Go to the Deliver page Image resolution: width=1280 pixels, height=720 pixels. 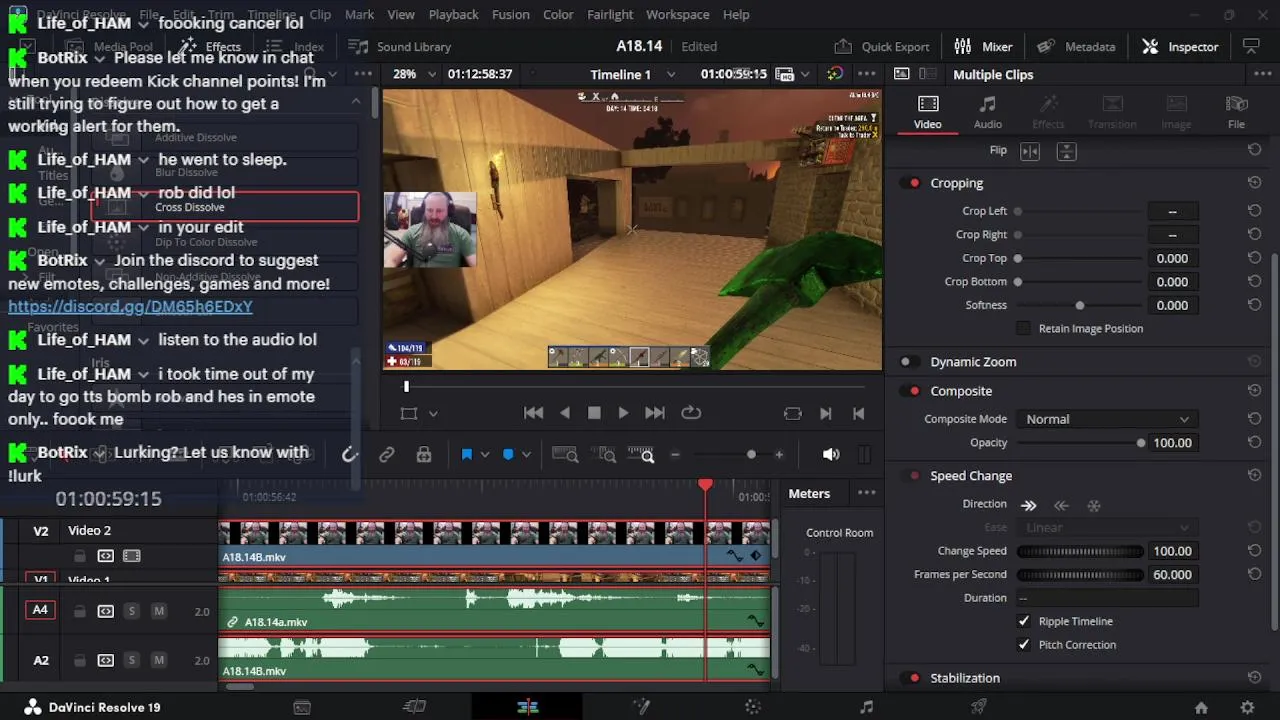pos(979,707)
